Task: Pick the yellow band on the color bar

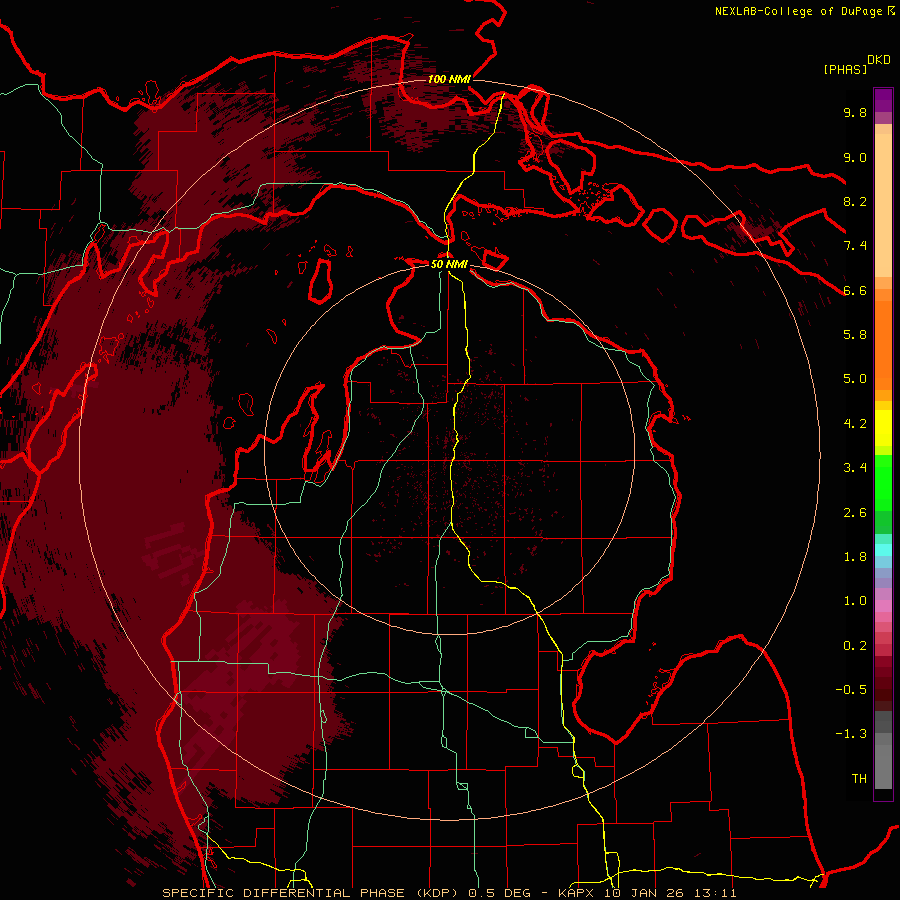Action: point(883,428)
